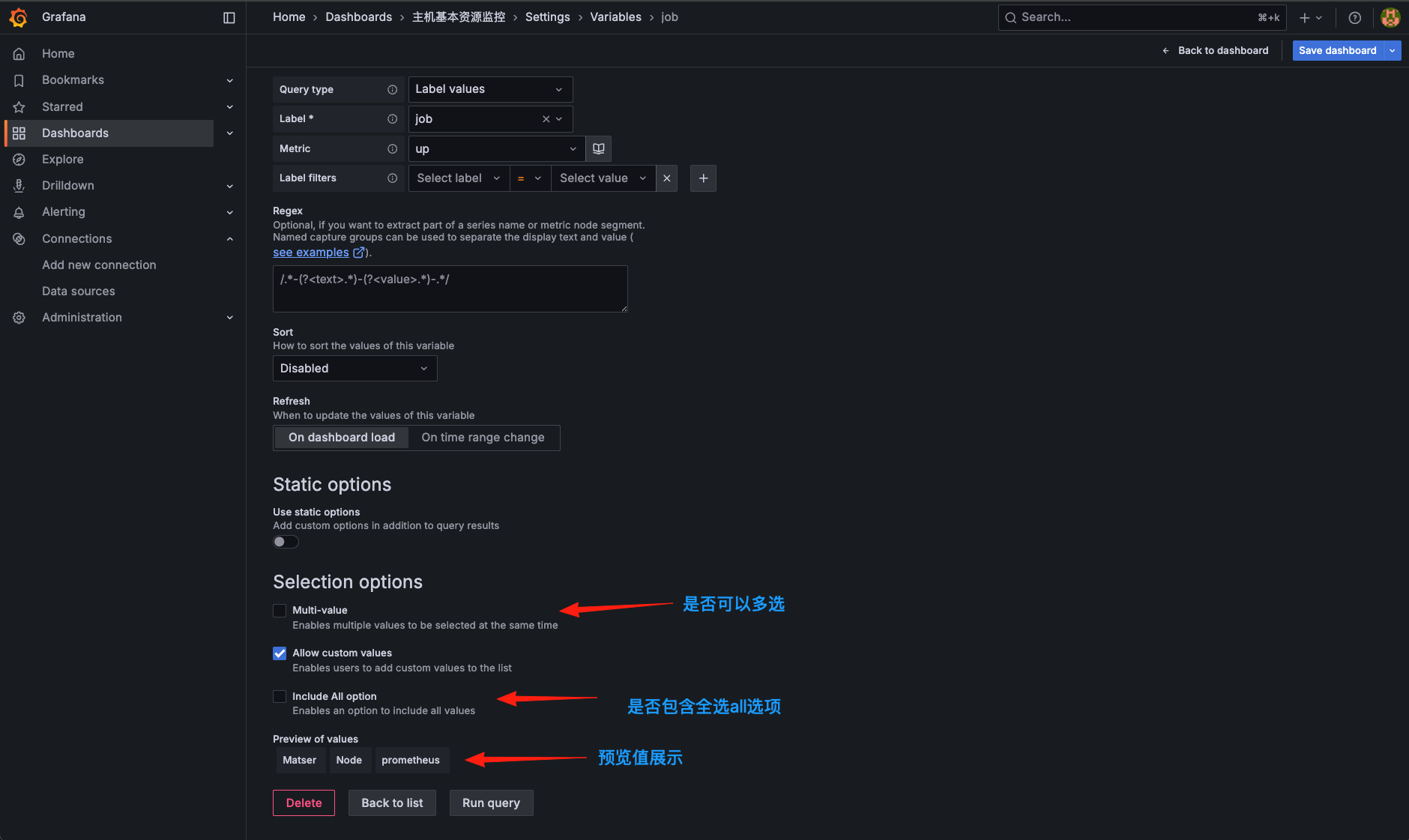This screenshot has width=1409, height=840.
Task: Open the Grafana help menu
Action: [1354, 16]
